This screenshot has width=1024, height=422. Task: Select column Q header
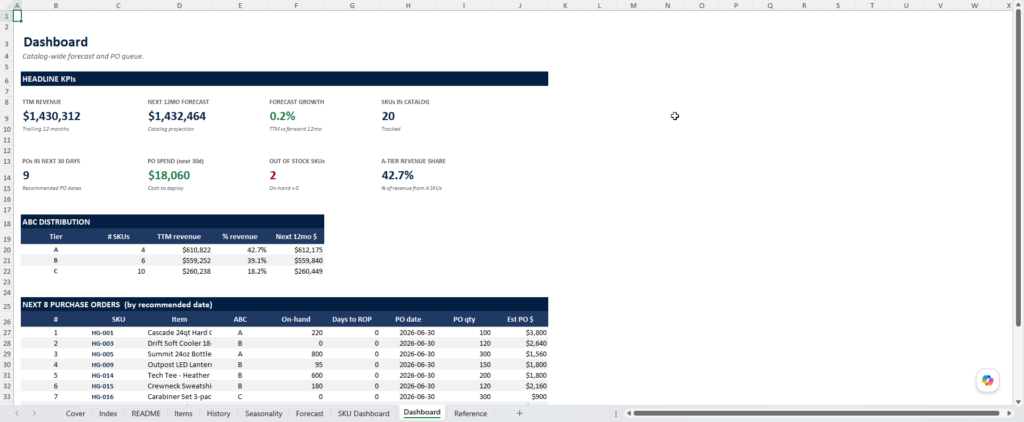(x=769, y=5)
